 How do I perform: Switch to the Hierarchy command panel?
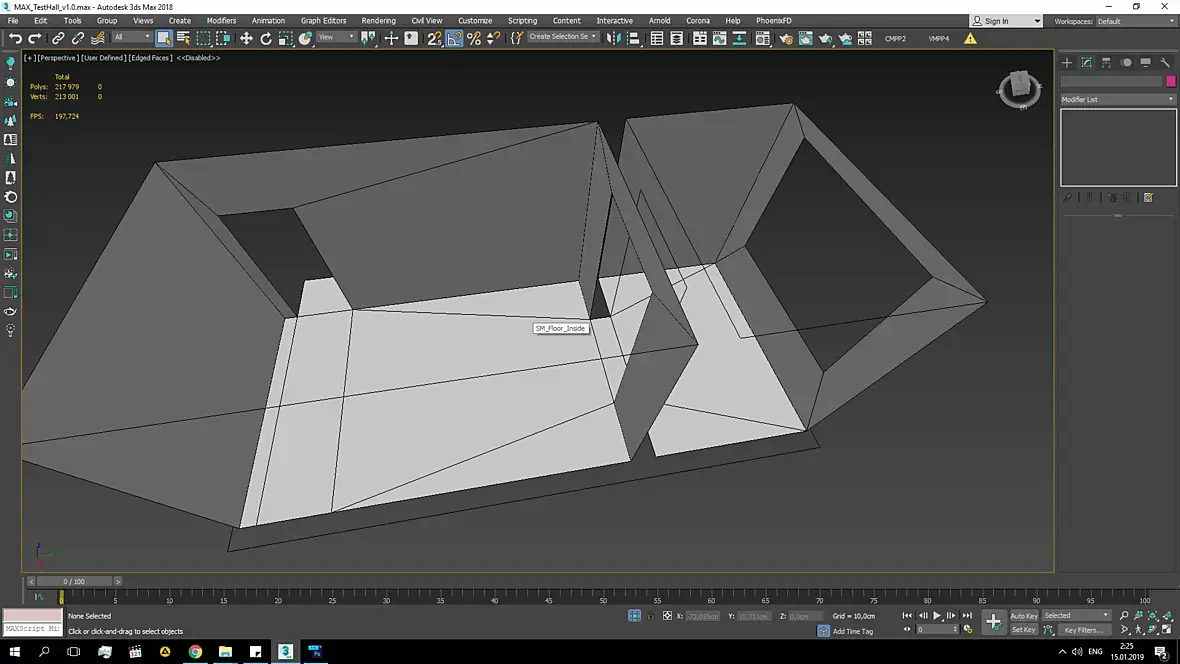coord(1106,62)
